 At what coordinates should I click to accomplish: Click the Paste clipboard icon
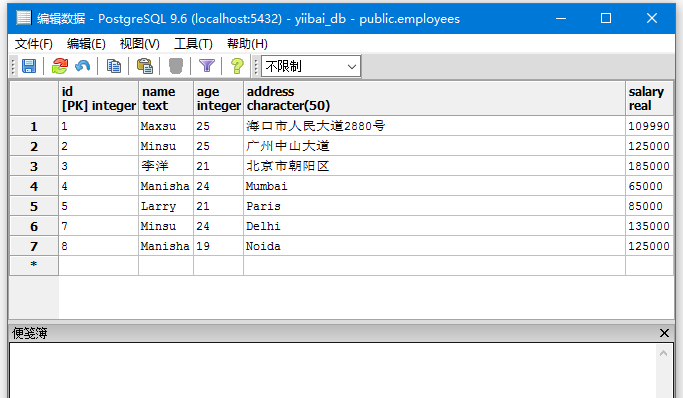145,66
